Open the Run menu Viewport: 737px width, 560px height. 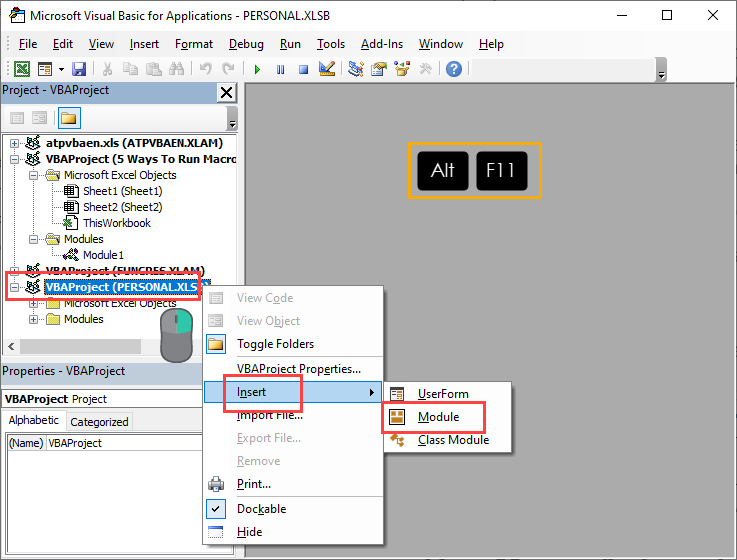point(290,44)
